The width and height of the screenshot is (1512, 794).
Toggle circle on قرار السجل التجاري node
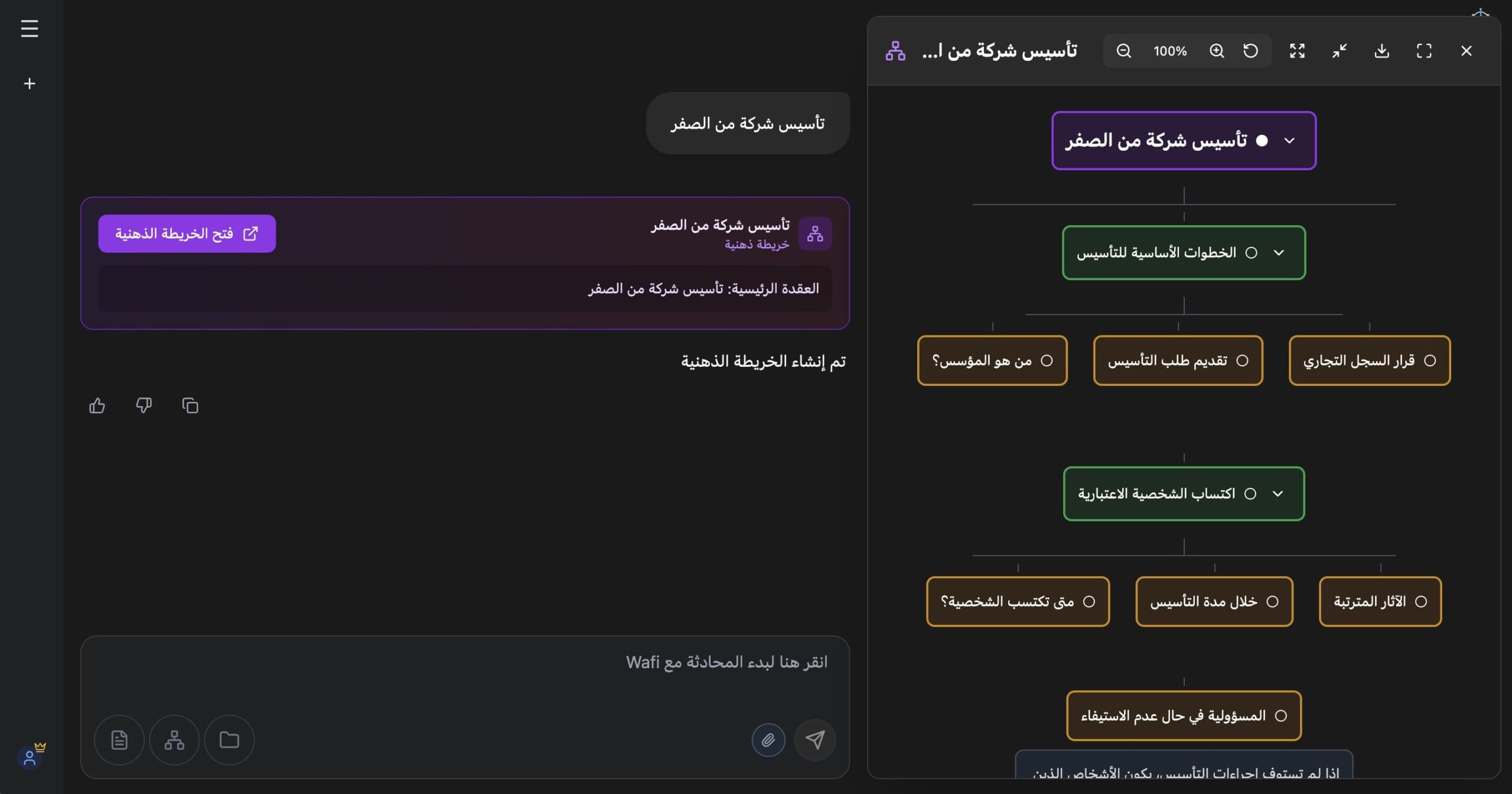[x=1429, y=360]
